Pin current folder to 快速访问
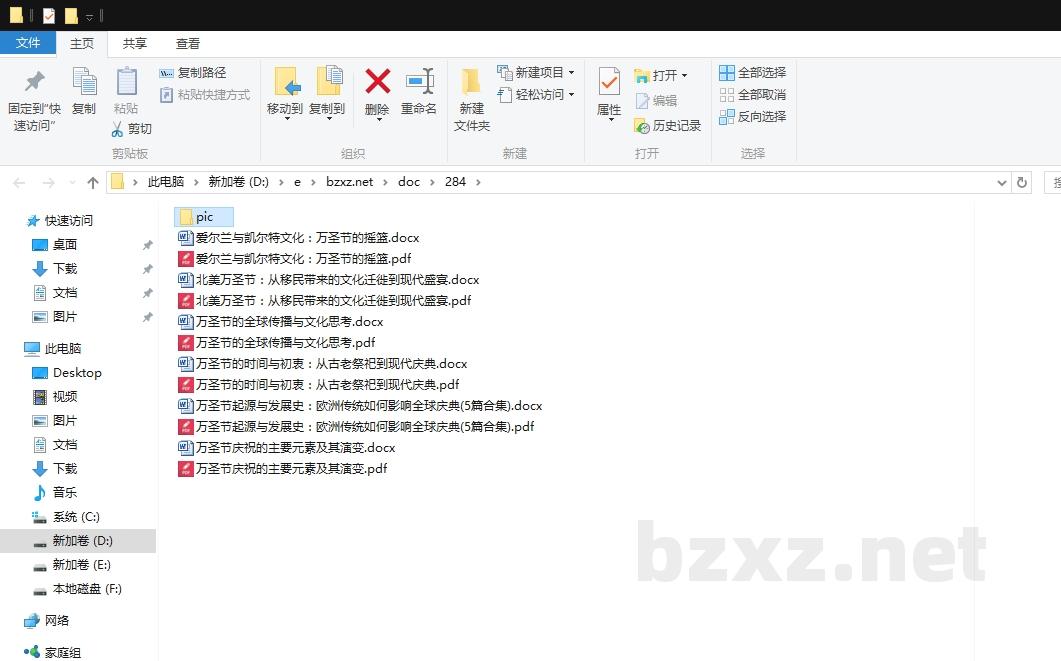Screen dimensions: 1061x661 (x=33, y=95)
